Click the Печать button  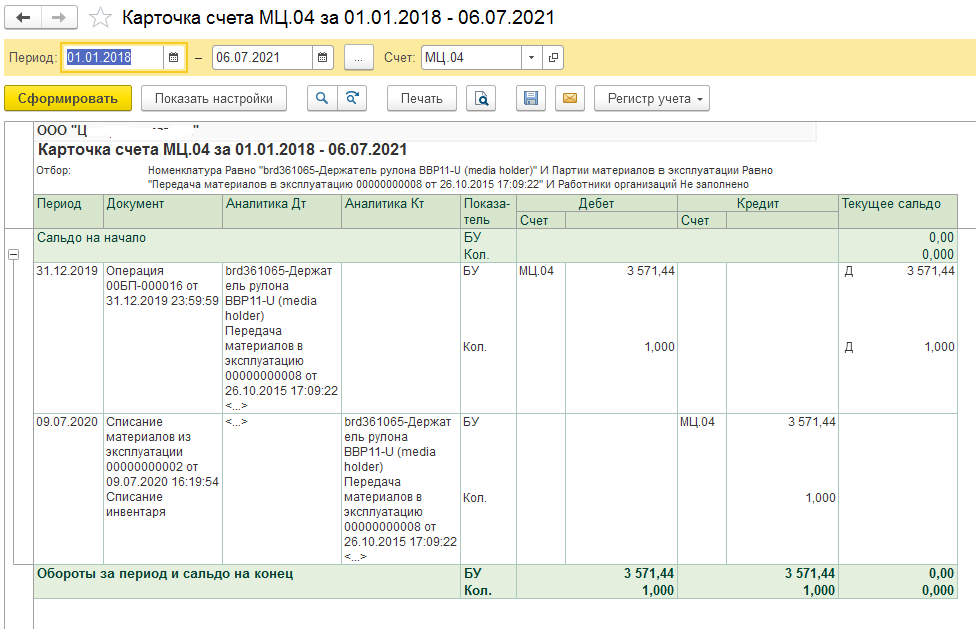(x=421, y=98)
